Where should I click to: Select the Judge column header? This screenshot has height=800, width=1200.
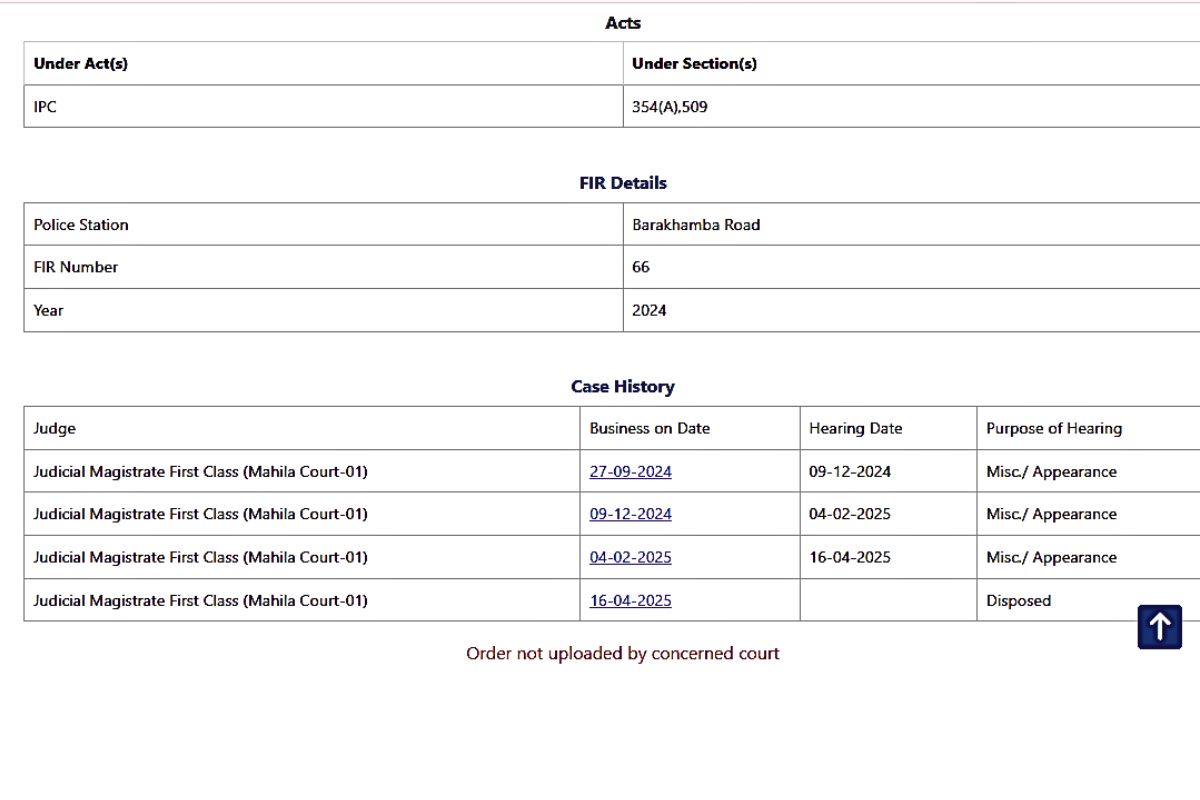54,428
